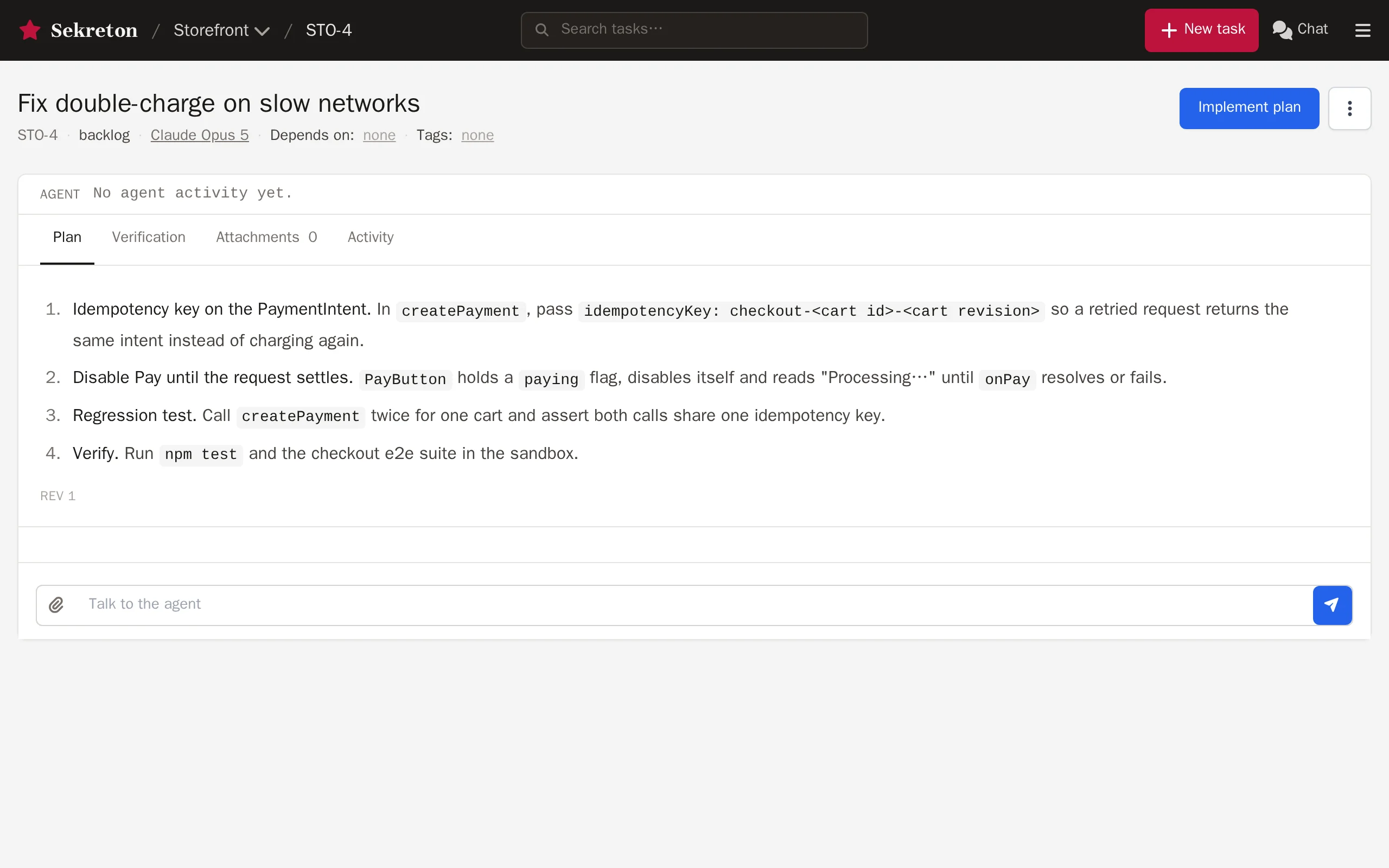
Task: Click the Tags none link
Action: [477, 135]
